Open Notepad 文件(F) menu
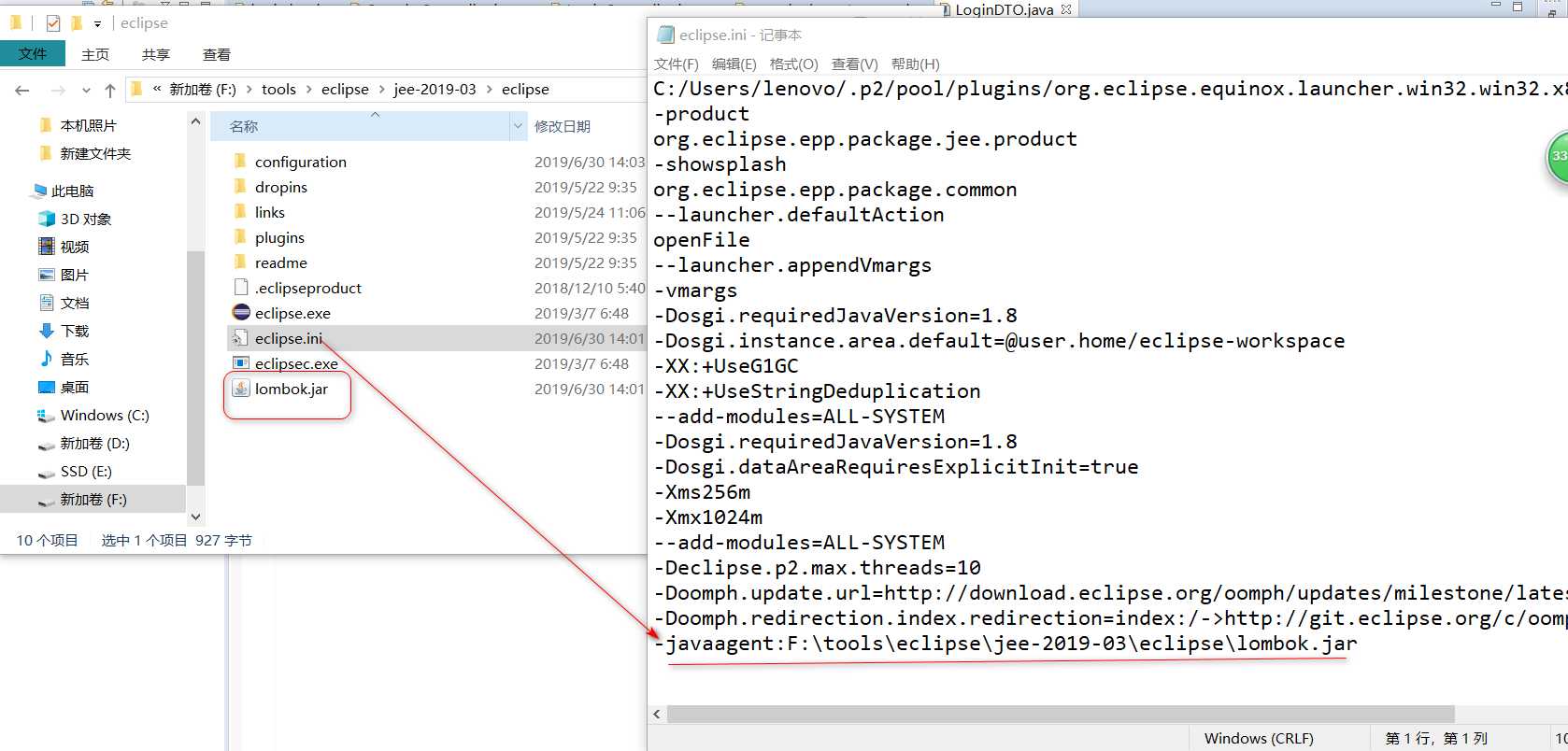This screenshot has width=1568, height=751. pyautogui.click(x=677, y=64)
